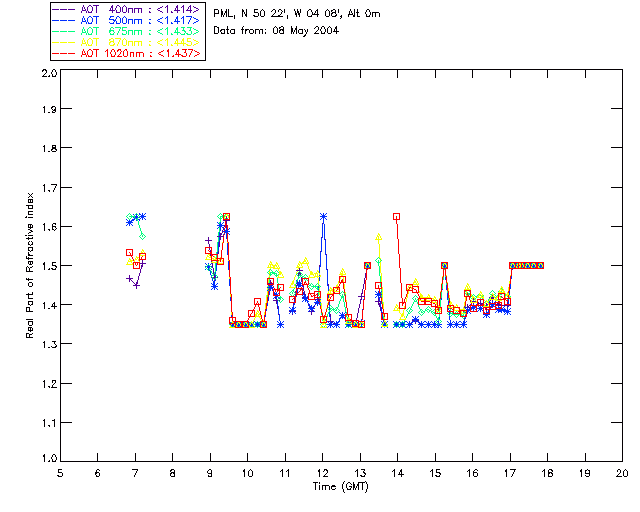Click the y-axis tick label 1.8
This screenshot has height=512, width=640.
[x=49, y=148]
